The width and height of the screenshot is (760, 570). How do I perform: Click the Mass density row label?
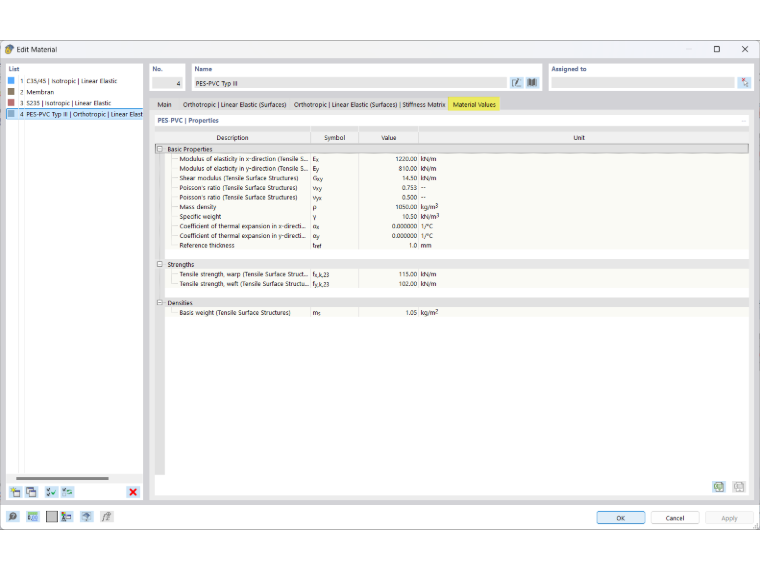point(198,207)
